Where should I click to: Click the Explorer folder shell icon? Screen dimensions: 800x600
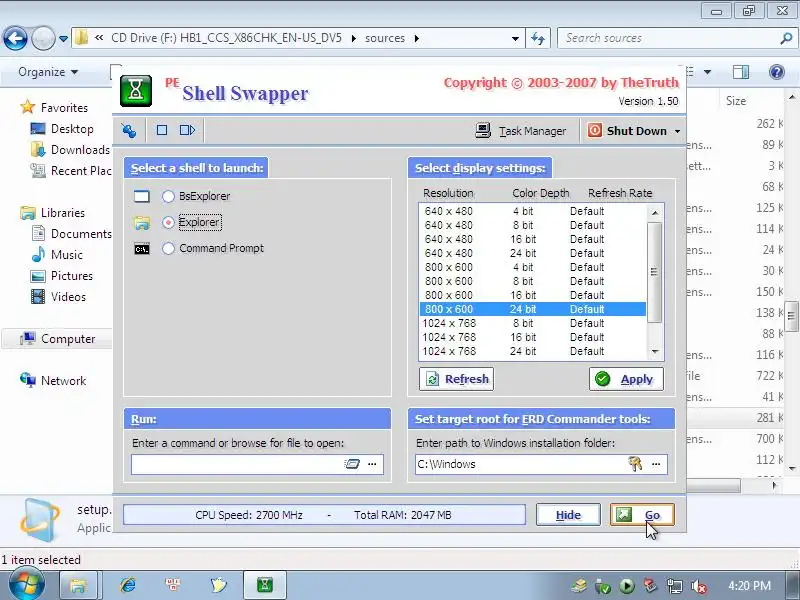tap(141, 222)
